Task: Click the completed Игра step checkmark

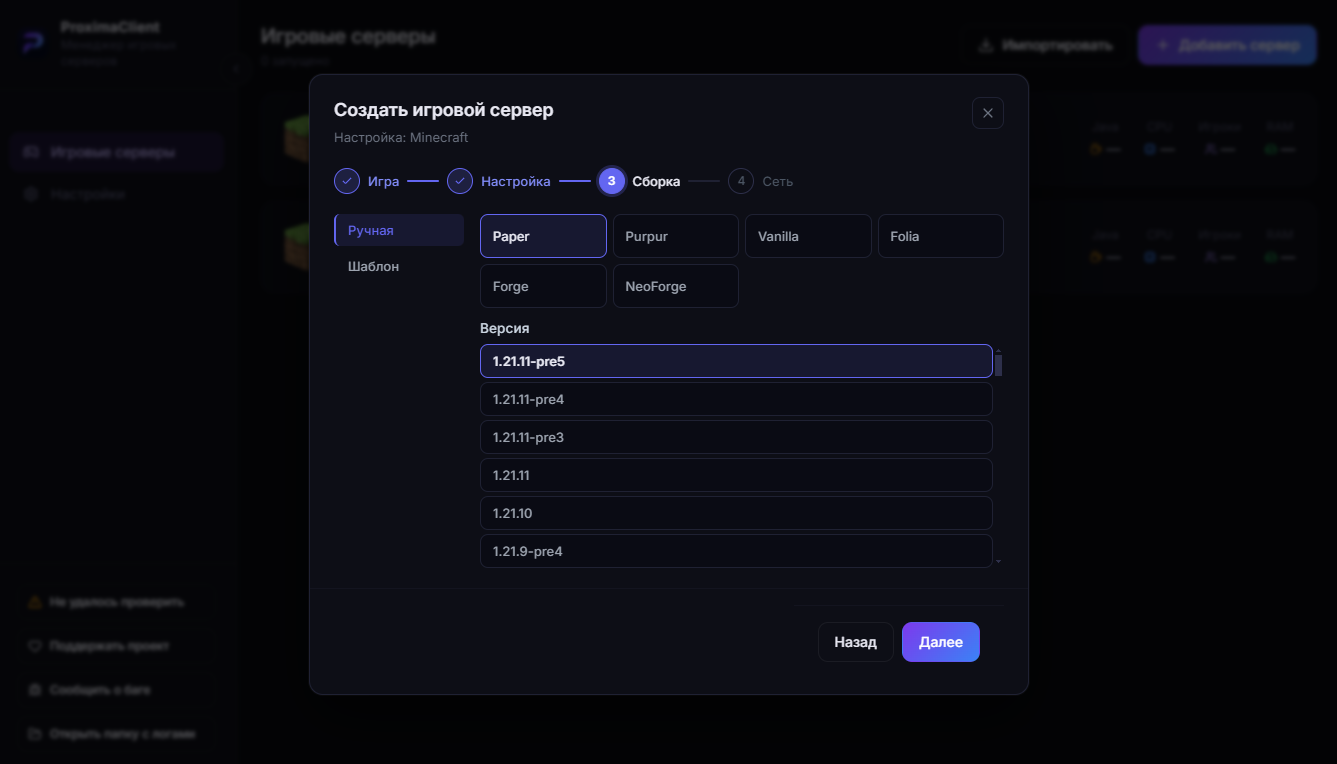Action: point(347,181)
